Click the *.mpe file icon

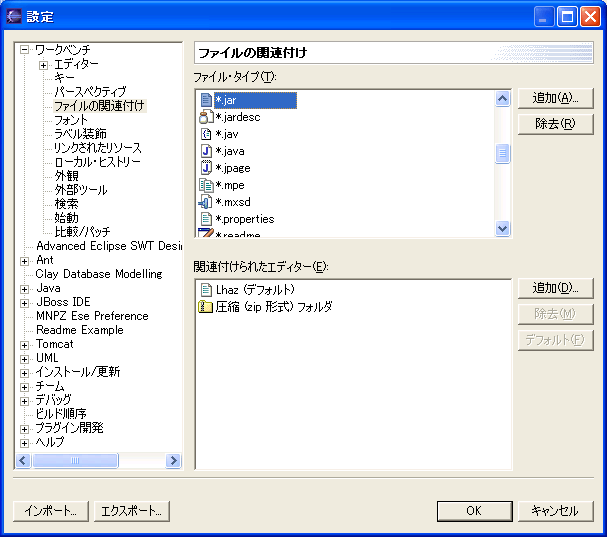(x=206, y=185)
